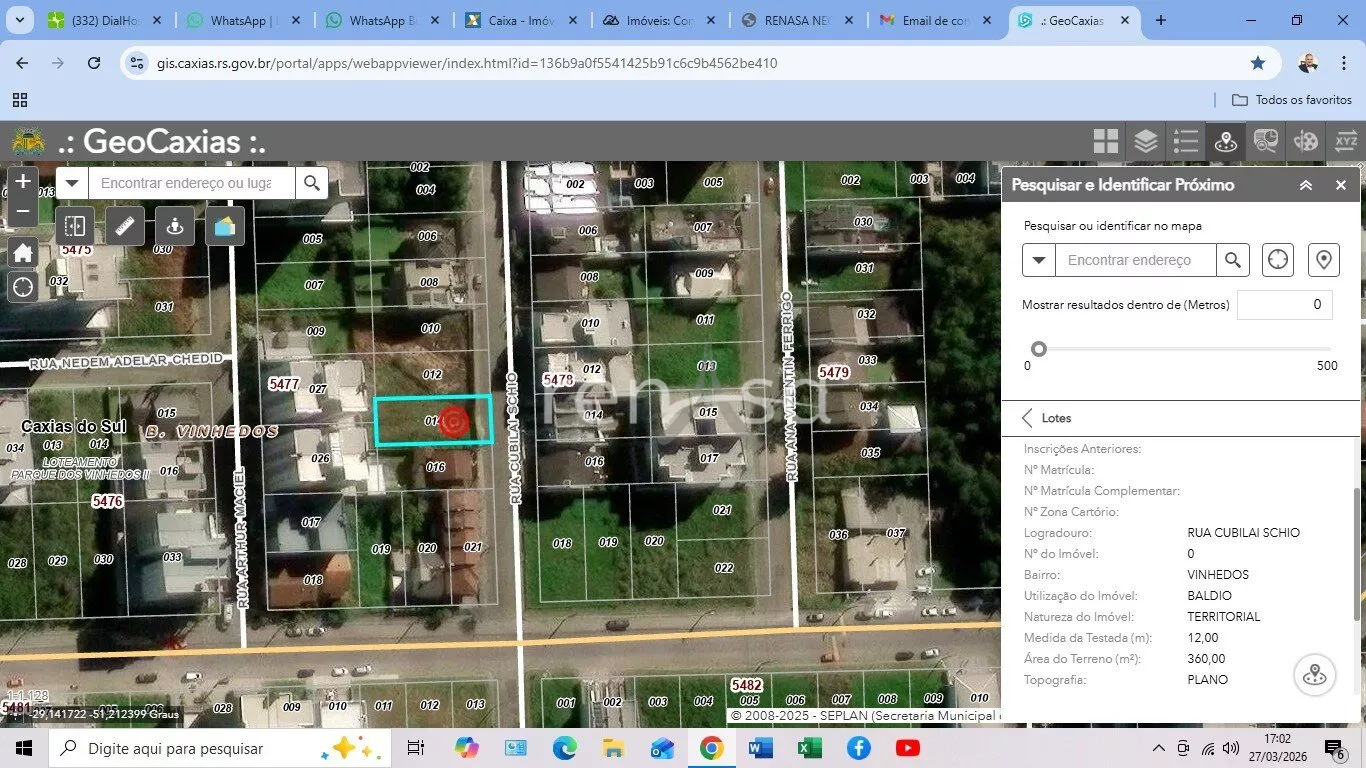Image resolution: width=1366 pixels, height=768 pixels.
Task: Expand the map search source dropdown
Action: click(72, 183)
